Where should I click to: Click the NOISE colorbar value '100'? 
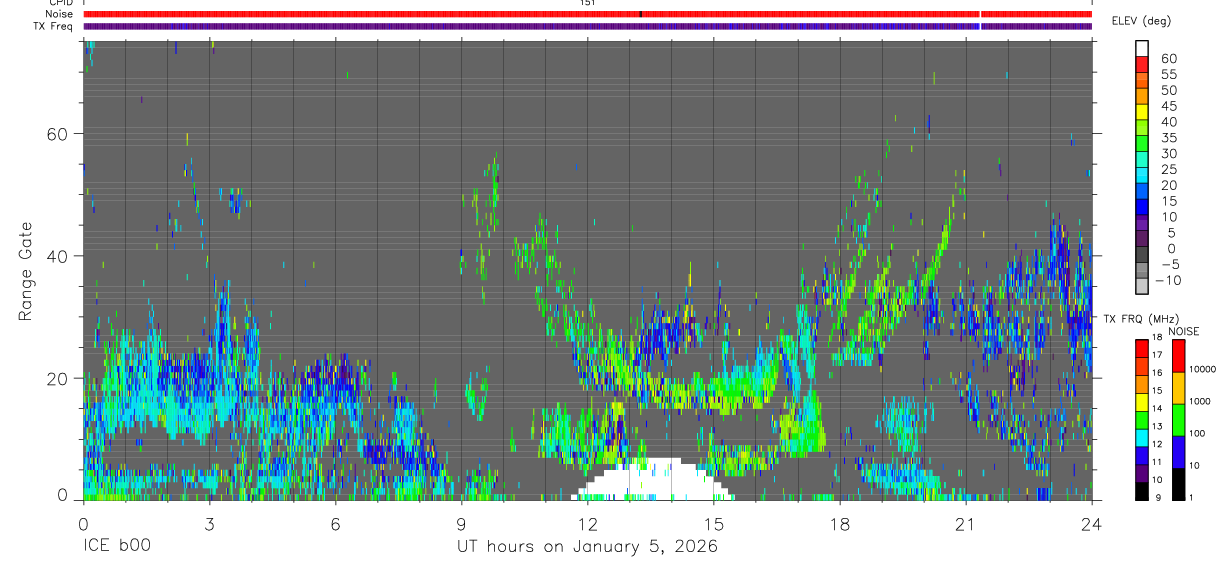click(1199, 433)
